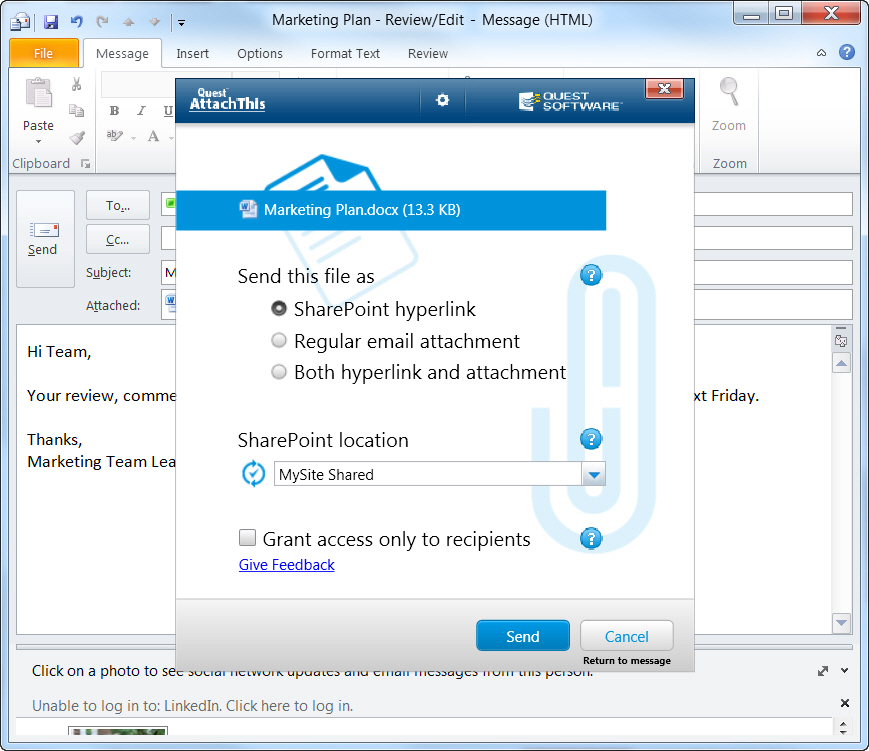This screenshot has height=751, width=869.
Task: Click the Word icon beside Marketing Plan.docx
Action: [248, 210]
